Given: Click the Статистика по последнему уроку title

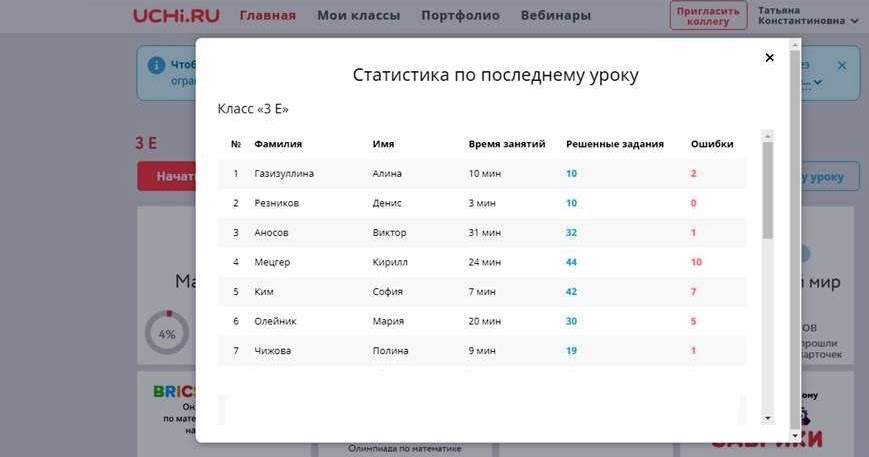Looking at the screenshot, I should point(495,75).
